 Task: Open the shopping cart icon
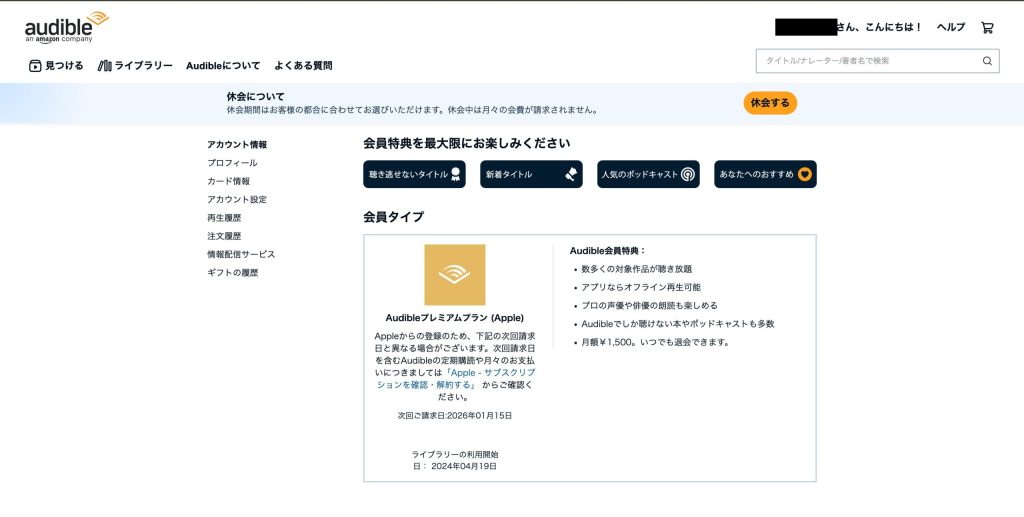pyautogui.click(x=987, y=27)
